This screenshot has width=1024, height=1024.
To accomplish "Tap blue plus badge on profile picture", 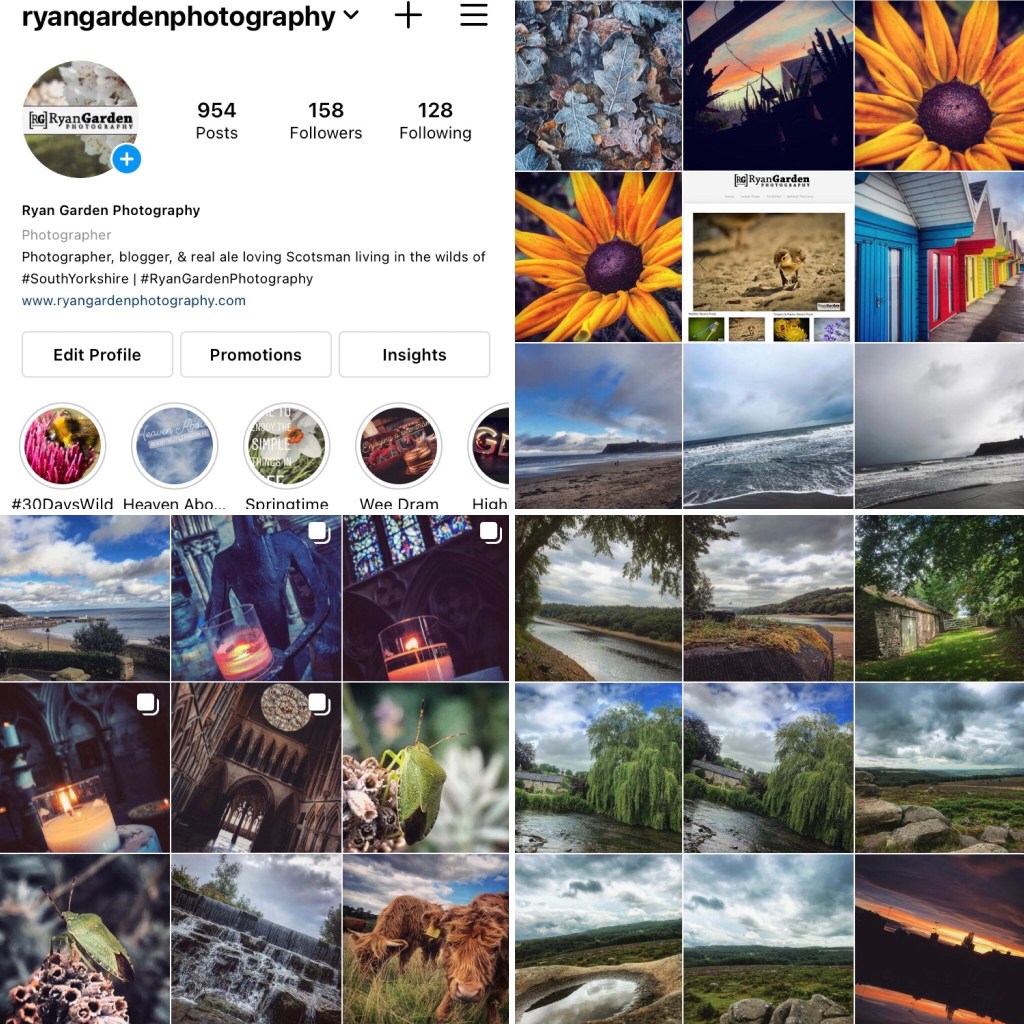I will (x=127, y=159).
